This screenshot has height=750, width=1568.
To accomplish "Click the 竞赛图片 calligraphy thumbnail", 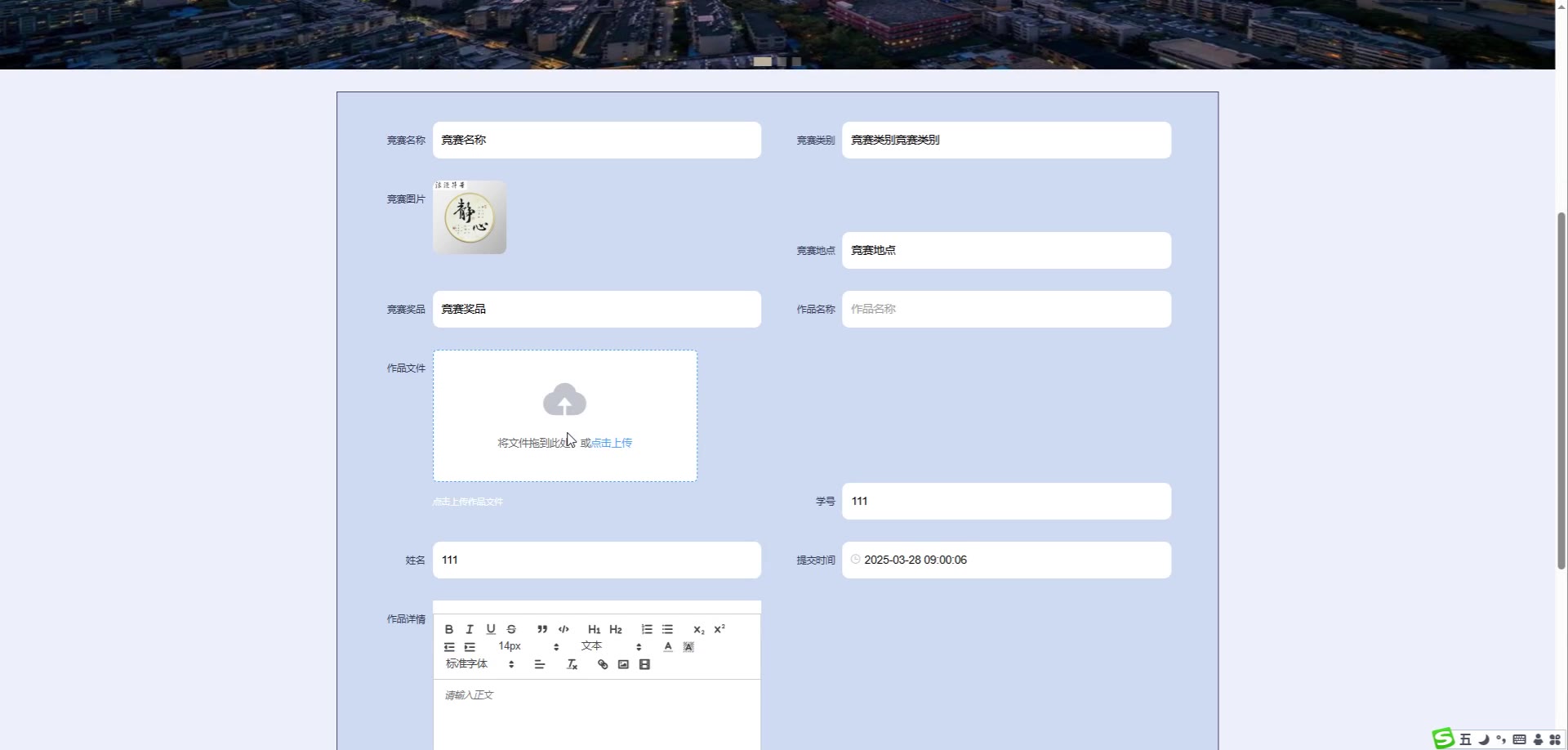I will pyautogui.click(x=470, y=217).
